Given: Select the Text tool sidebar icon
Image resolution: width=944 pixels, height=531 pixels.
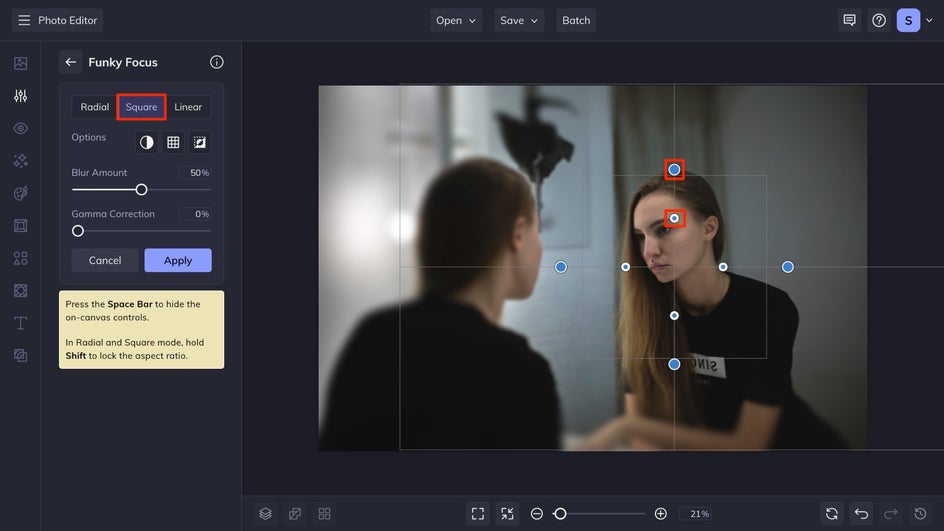Looking at the screenshot, I should [x=20, y=323].
